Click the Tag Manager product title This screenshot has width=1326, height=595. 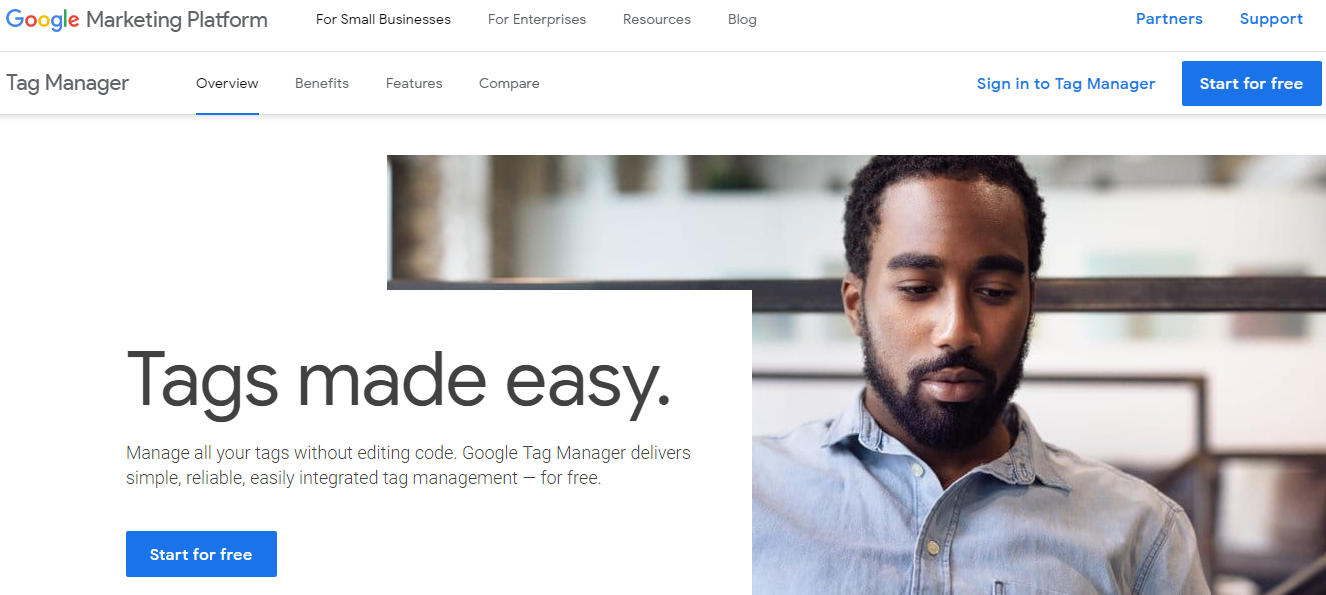pyautogui.click(x=68, y=83)
